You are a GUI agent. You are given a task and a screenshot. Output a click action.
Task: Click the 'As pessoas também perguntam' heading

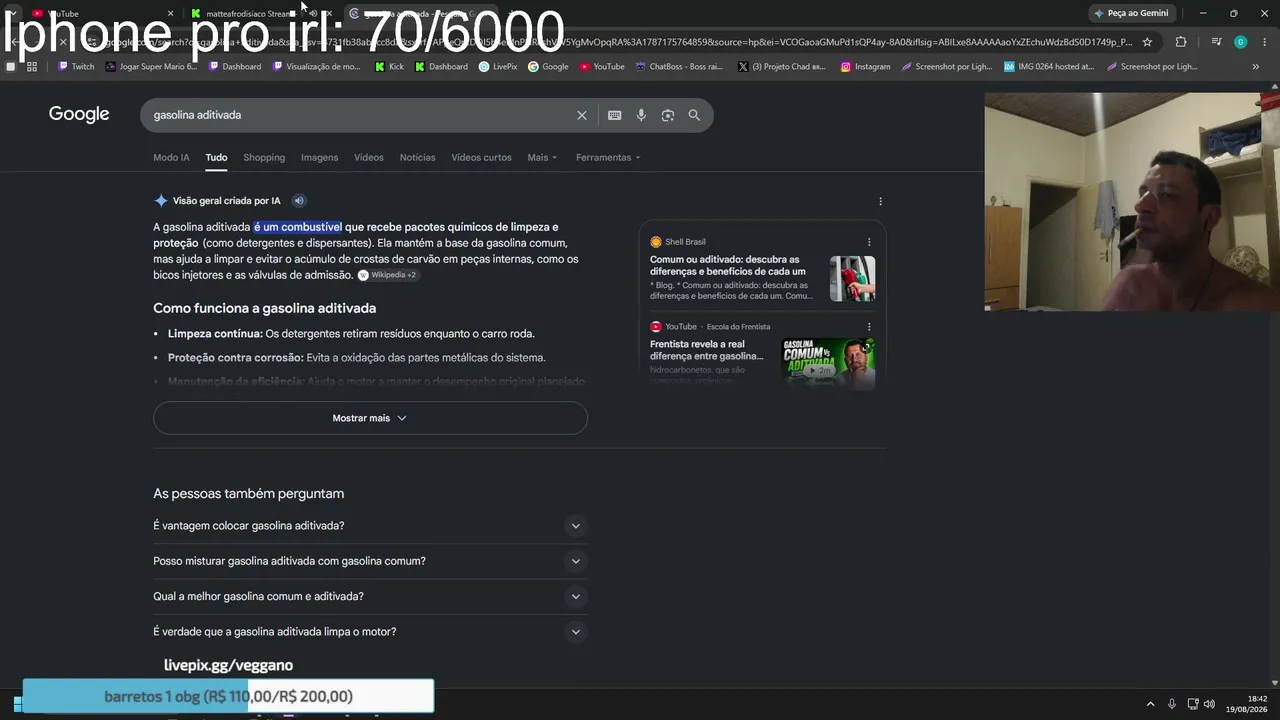248,493
